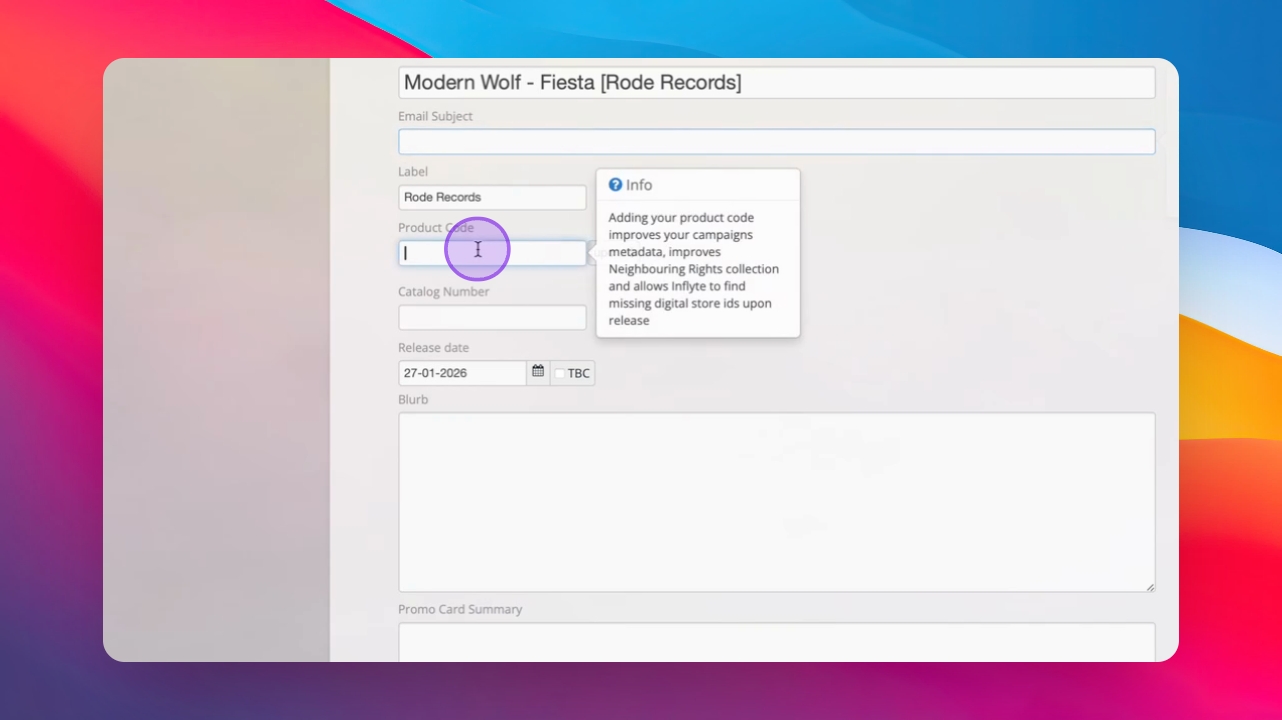The height and width of the screenshot is (720, 1282).
Task: Click the 'Catalog Number' label text
Action: [444, 292]
